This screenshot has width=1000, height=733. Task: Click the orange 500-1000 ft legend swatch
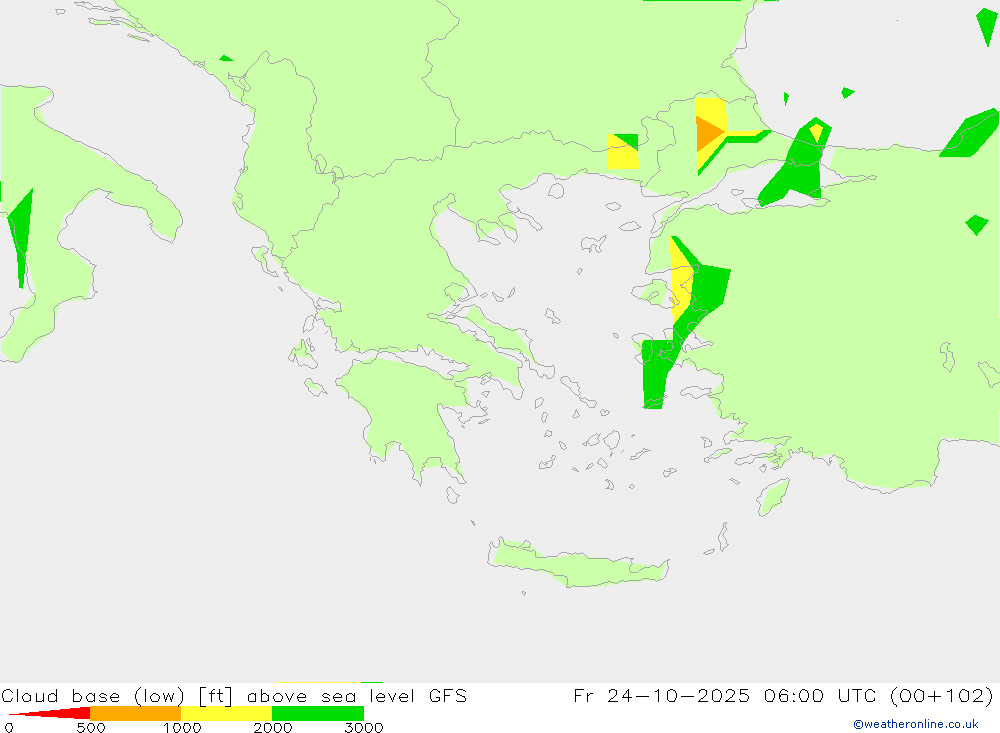135,713
